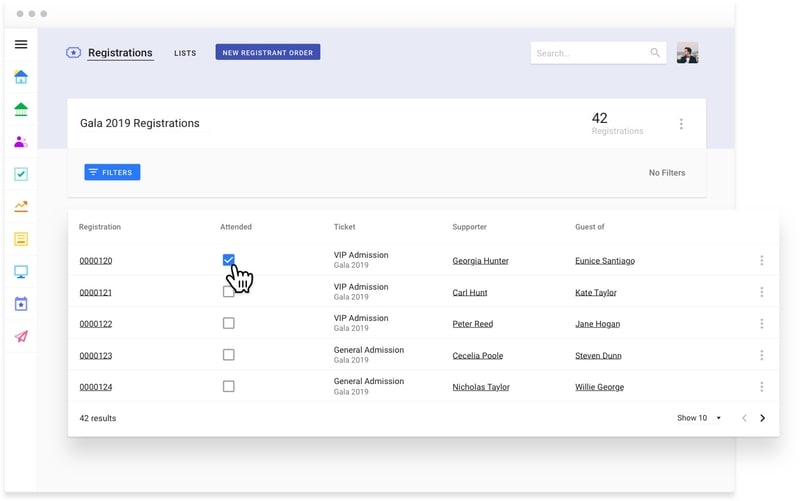Viewport: 800px width, 501px height.
Task: Uncheck Attended for registration 0000120
Action: (229, 260)
